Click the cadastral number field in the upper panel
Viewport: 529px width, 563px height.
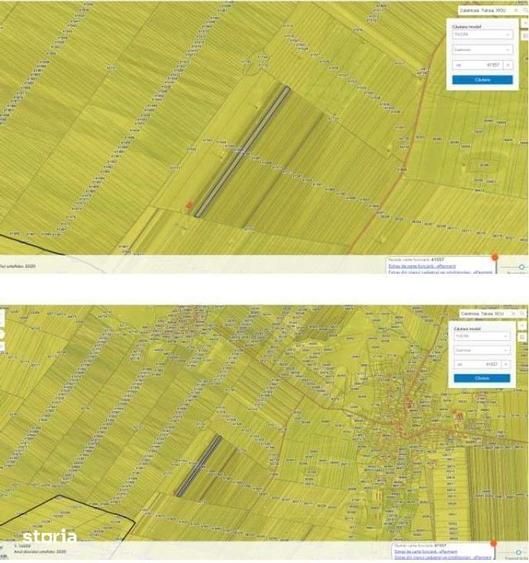478,65
